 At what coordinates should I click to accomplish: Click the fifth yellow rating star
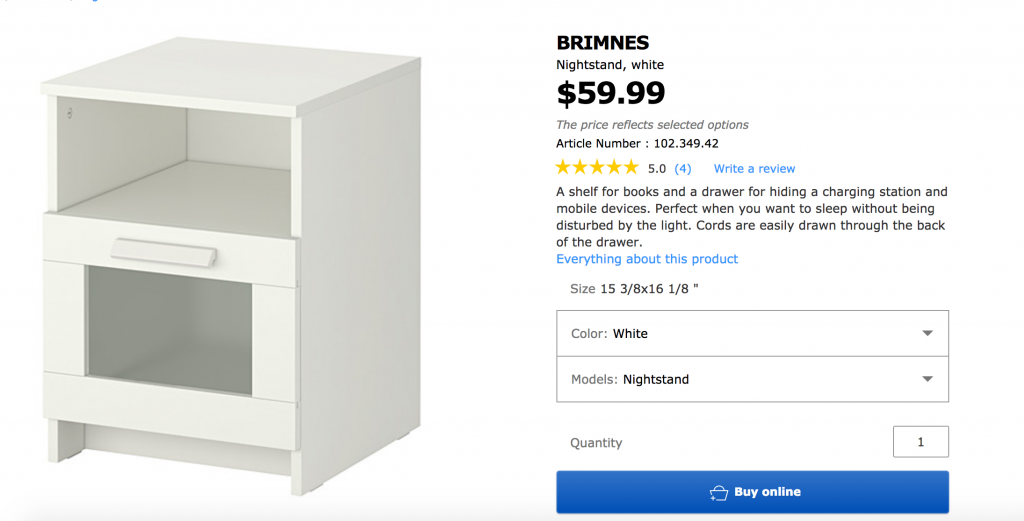point(630,168)
